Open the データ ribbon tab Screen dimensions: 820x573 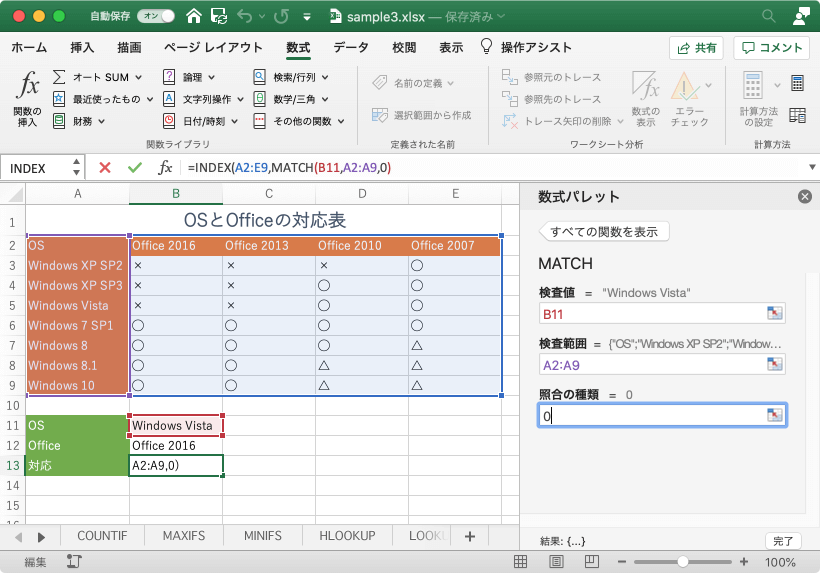(x=351, y=48)
